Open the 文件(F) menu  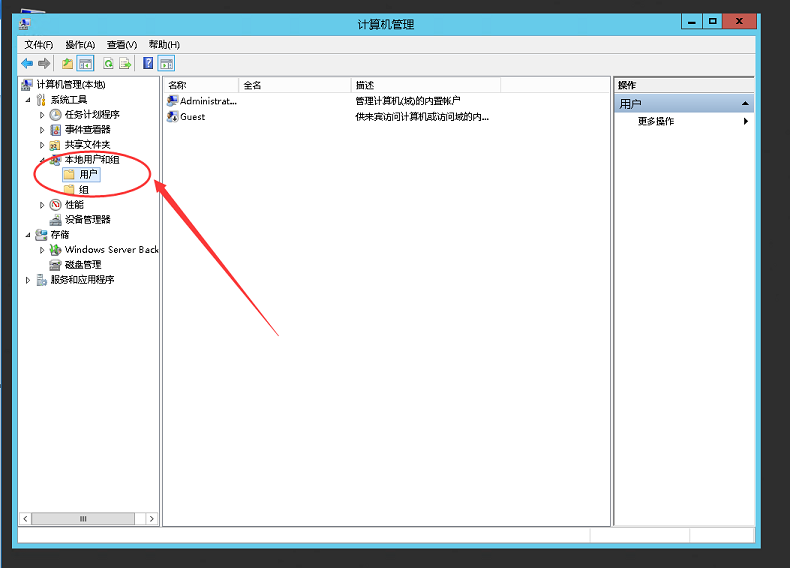tap(39, 45)
